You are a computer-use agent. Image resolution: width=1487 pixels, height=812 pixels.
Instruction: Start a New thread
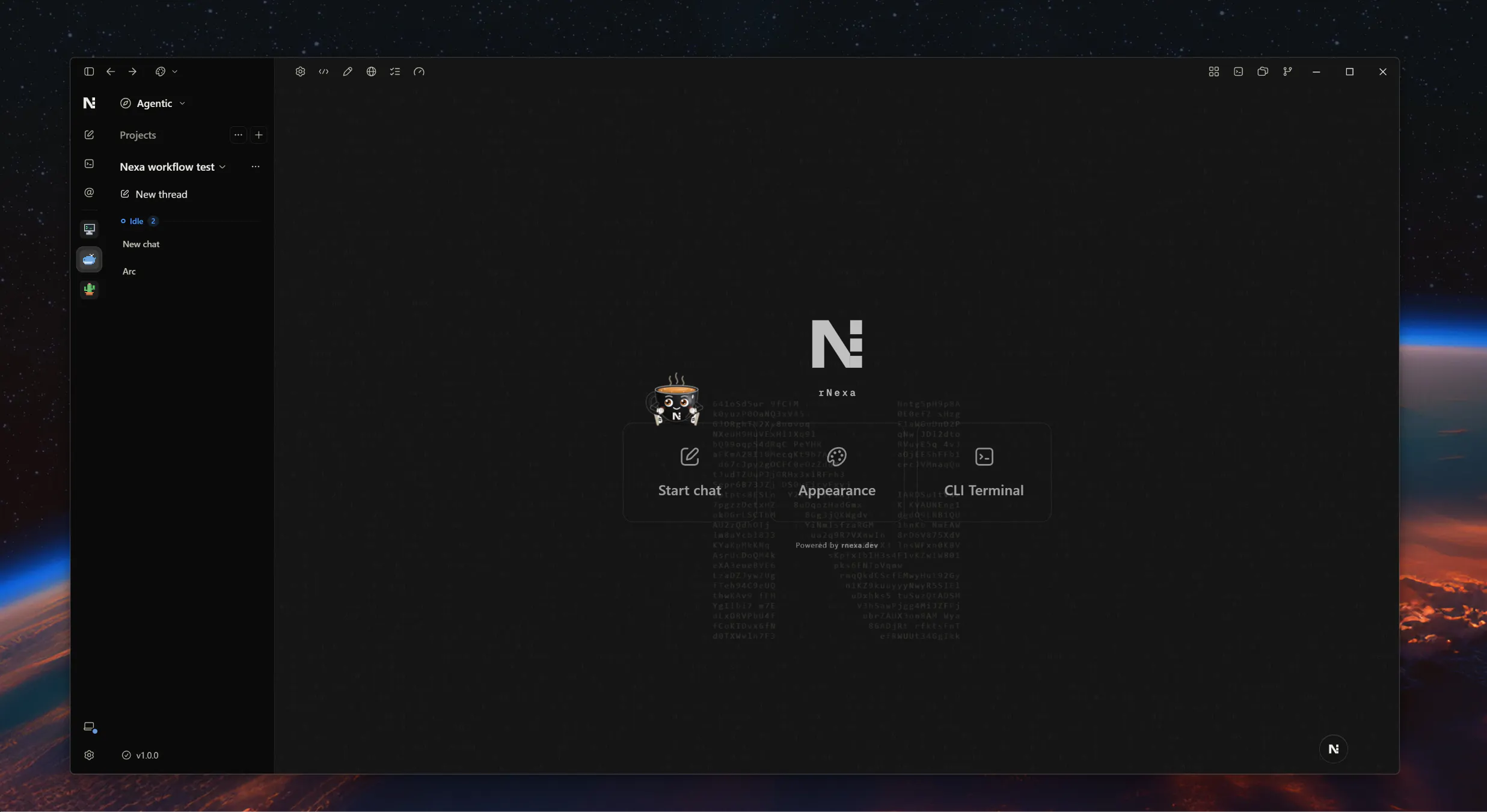point(155,194)
